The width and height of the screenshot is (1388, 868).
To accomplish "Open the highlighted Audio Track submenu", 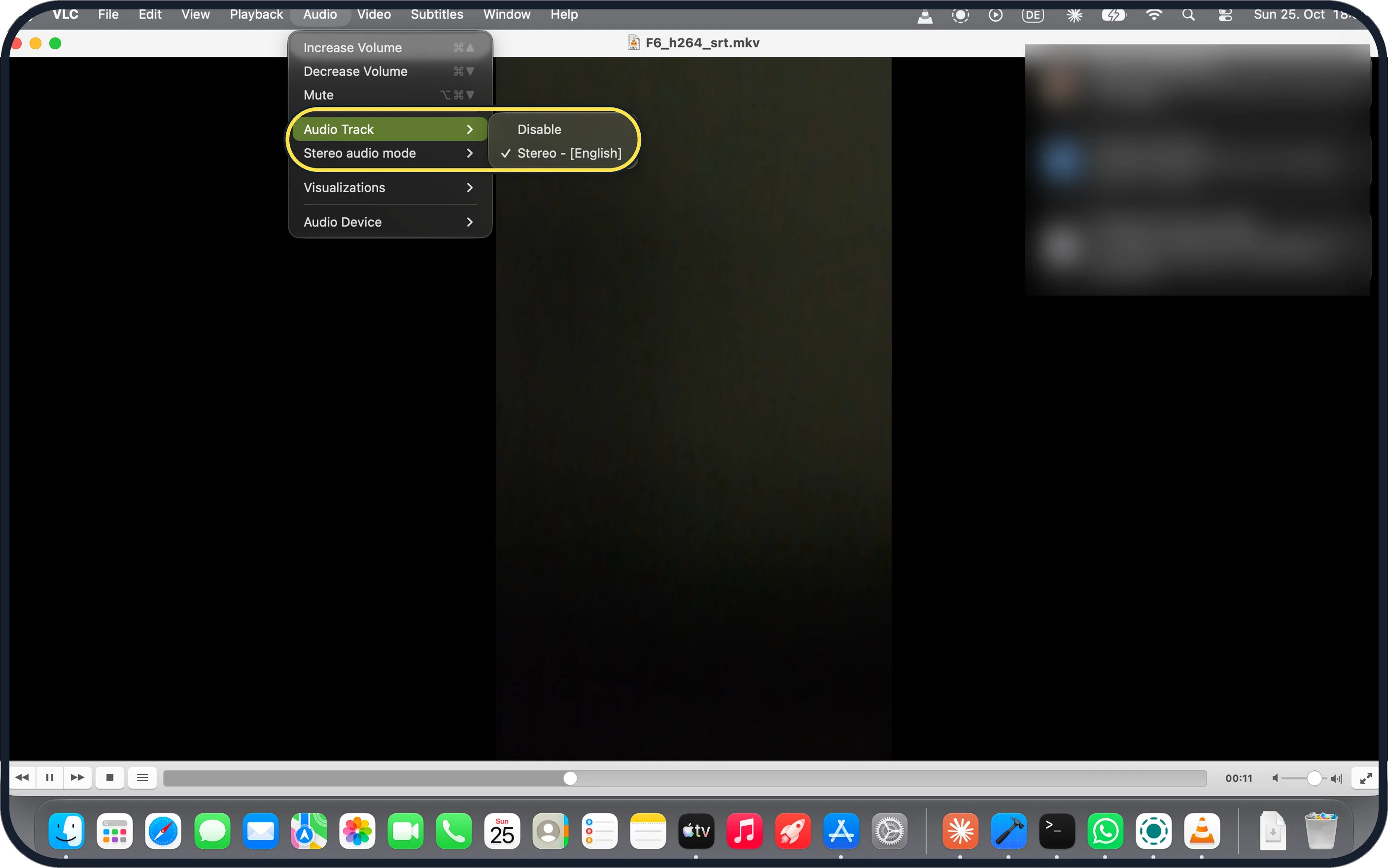I will click(x=389, y=129).
